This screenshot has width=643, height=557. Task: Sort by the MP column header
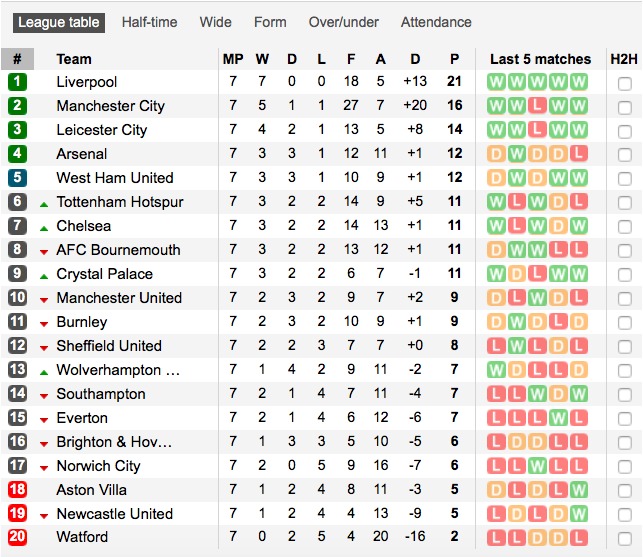pos(233,59)
